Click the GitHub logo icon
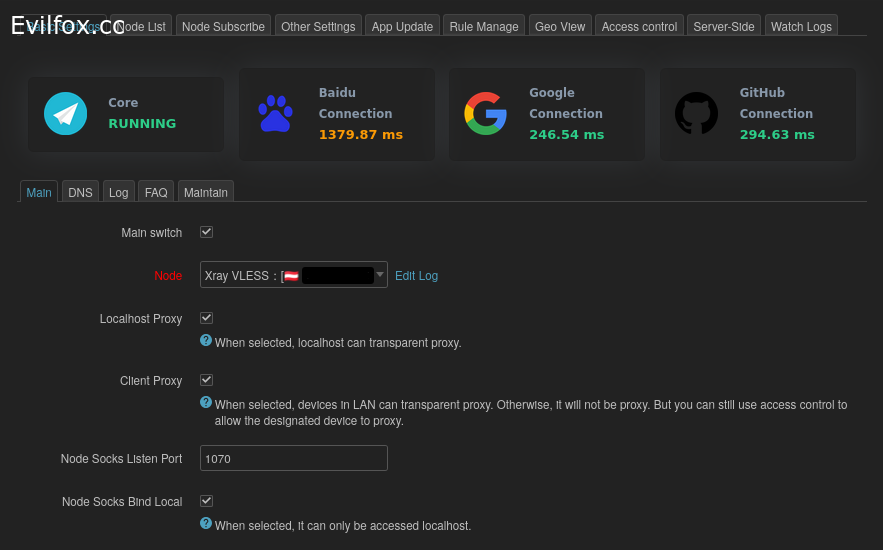The height and width of the screenshot is (550, 883). point(696,113)
